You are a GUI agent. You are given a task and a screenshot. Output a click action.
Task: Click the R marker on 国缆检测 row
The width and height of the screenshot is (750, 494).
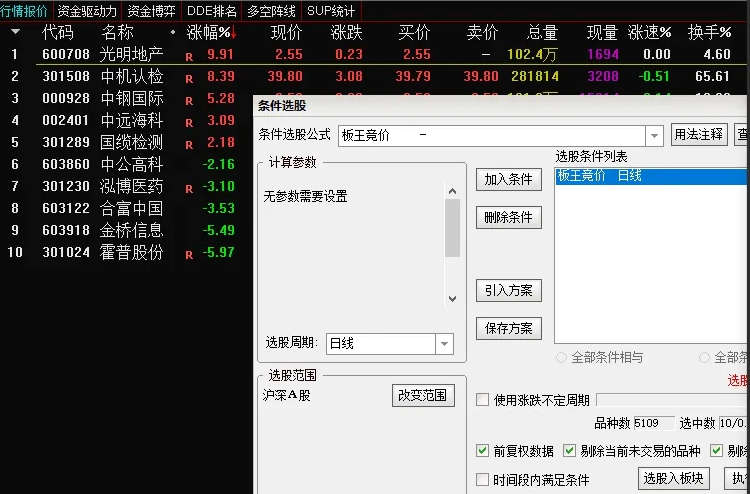click(x=189, y=145)
